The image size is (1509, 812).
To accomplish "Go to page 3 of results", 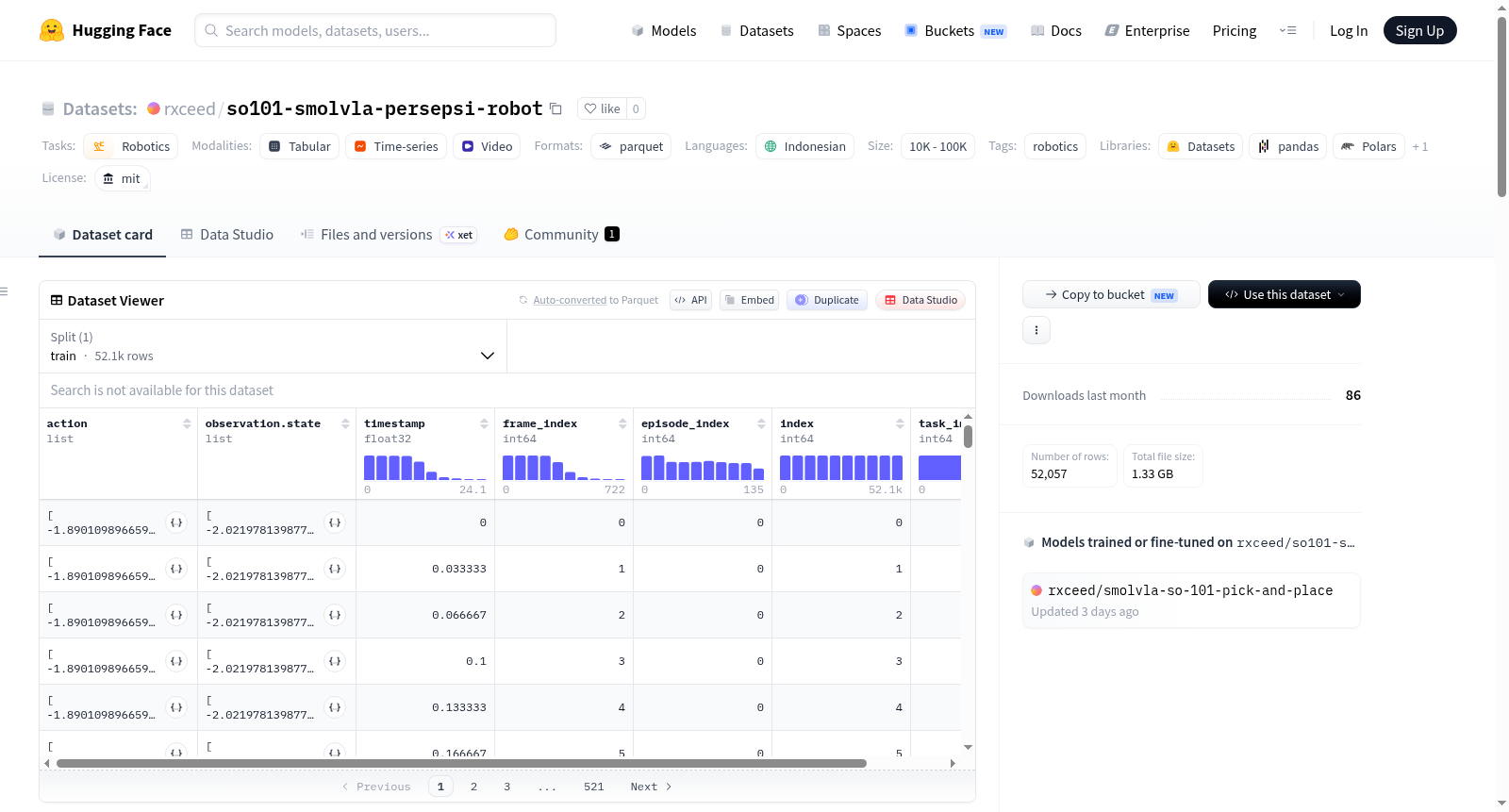I will tap(506, 787).
